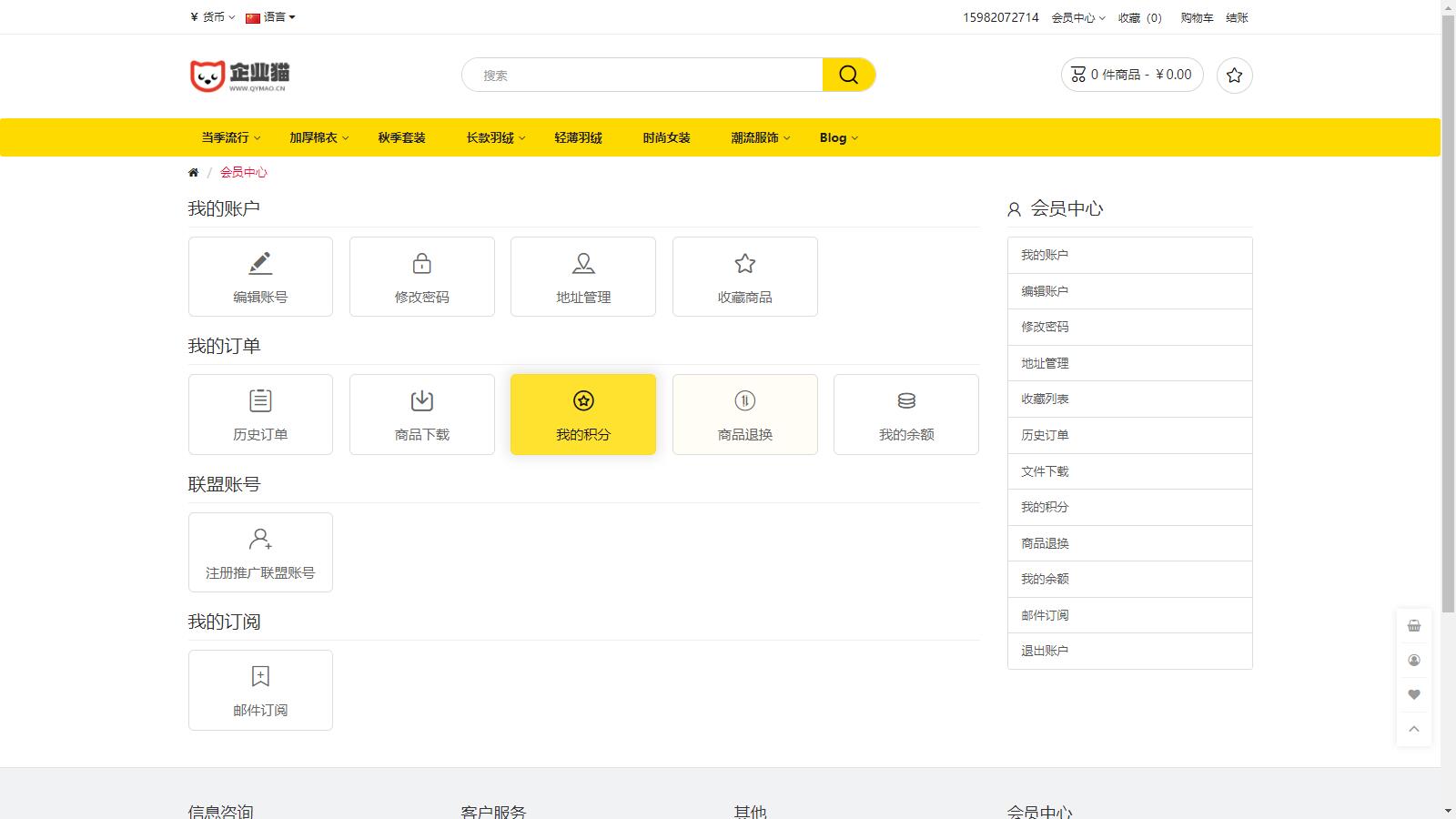The image size is (1456, 819).
Task: Click the email subscription bookmark icon
Action: click(x=260, y=676)
